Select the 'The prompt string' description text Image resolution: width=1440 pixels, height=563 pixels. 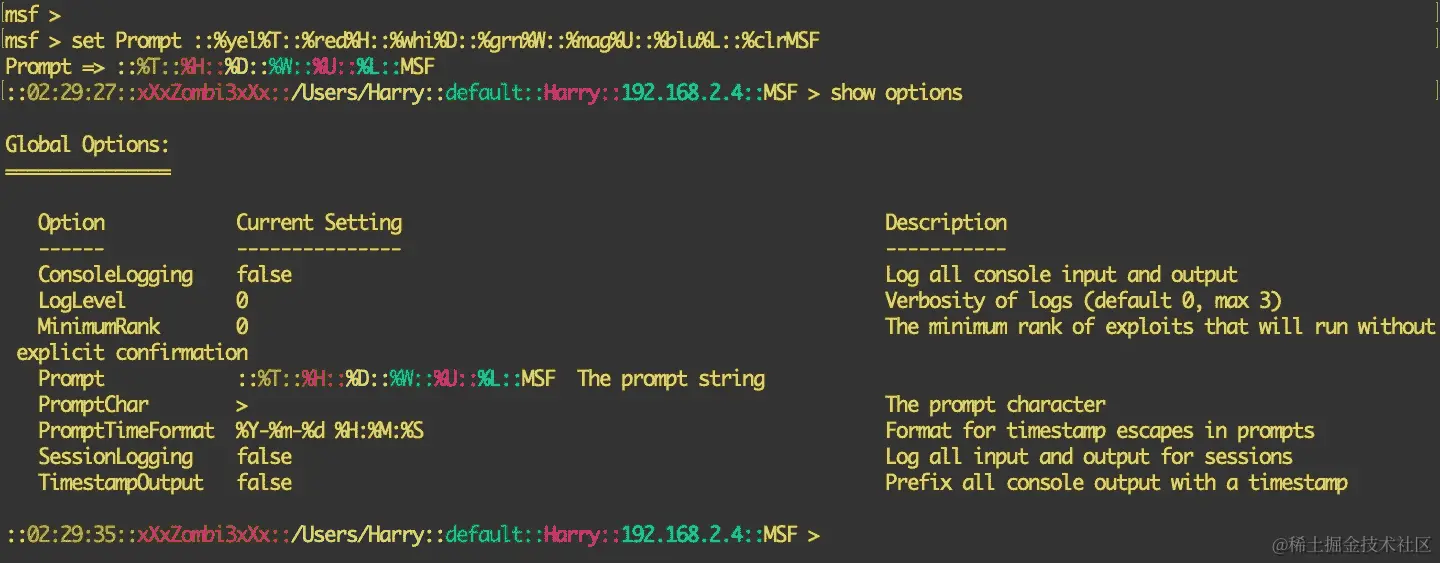click(671, 379)
